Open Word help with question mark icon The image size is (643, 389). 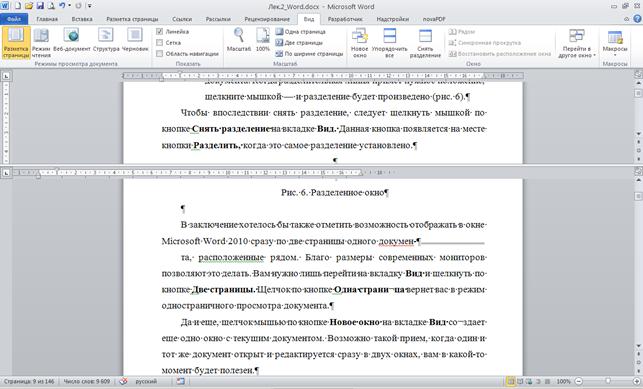pyautogui.click(x=637, y=19)
